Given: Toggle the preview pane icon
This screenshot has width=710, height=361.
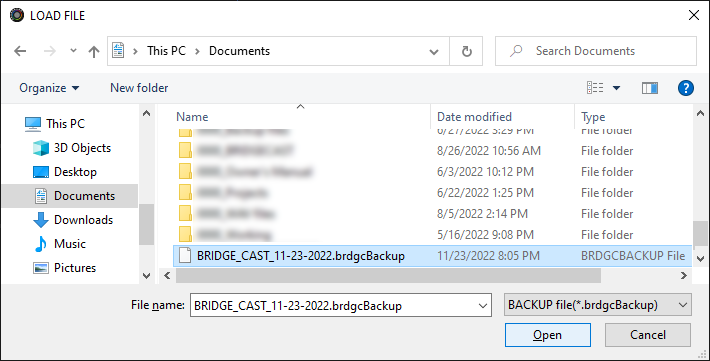Looking at the screenshot, I should pyautogui.click(x=649, y=88).
